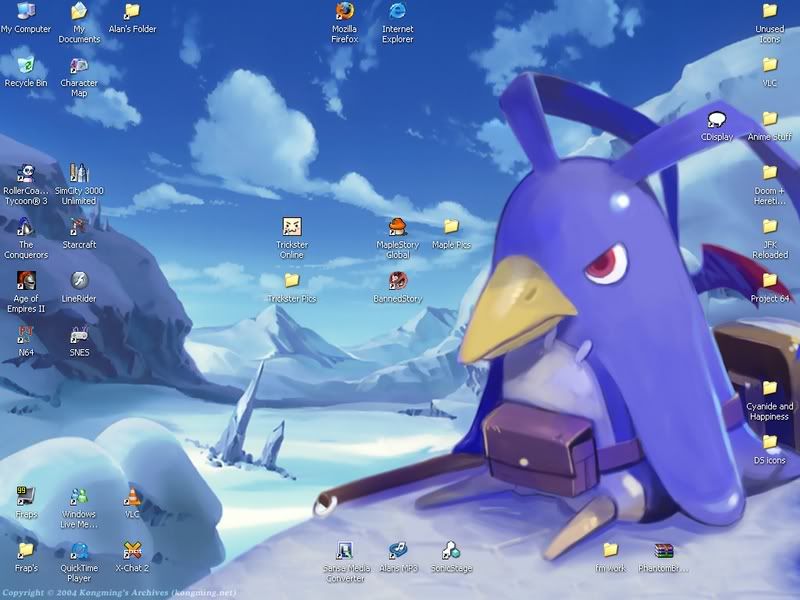
Task: Open the Anime stuff folder
Action: tap(769, 126)
